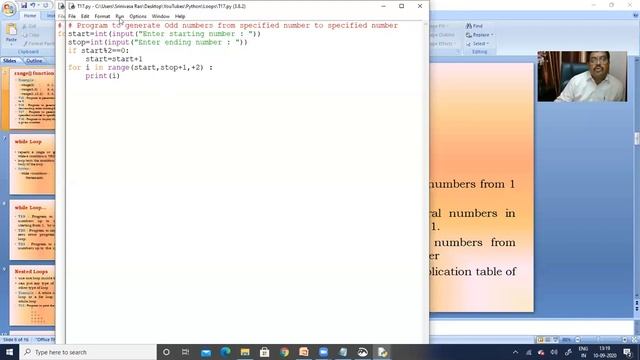Click Redo icon in PowerPoint quick access toolbar
Screen dimensions: 640x360
[45, 5]
